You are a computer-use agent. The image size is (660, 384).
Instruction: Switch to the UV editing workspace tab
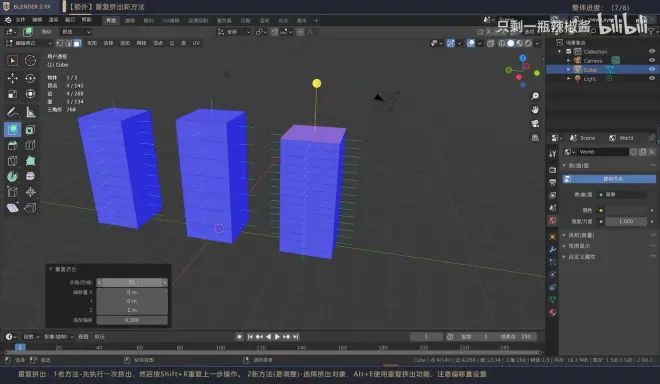[171, 20]
